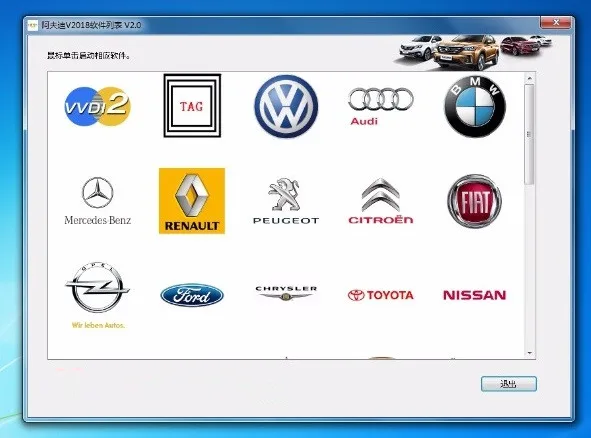This screenshot has width=591, height=438.
Task: Open the Peugeot software
Action: coord(286,201)
